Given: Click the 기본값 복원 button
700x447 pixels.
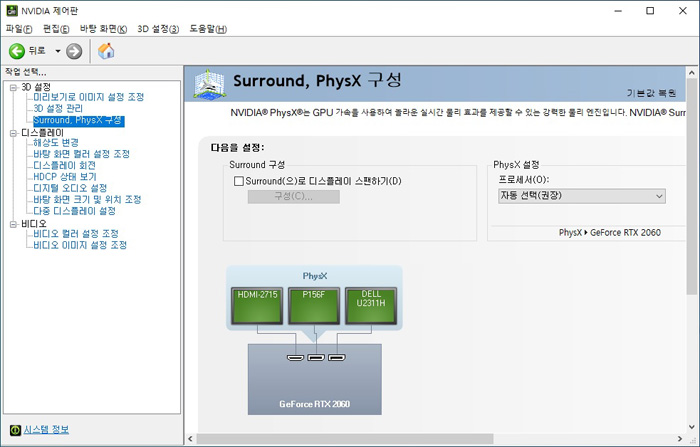Looking at the screenshot, I should pos(654,92).
